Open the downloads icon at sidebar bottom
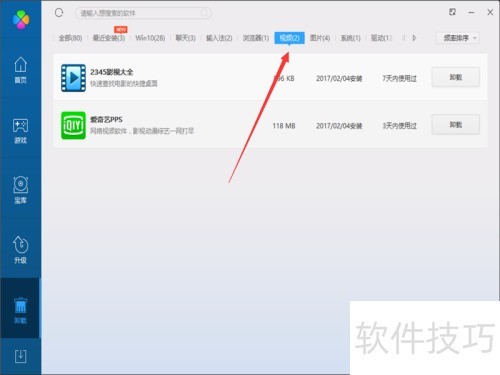 [20, 356]
